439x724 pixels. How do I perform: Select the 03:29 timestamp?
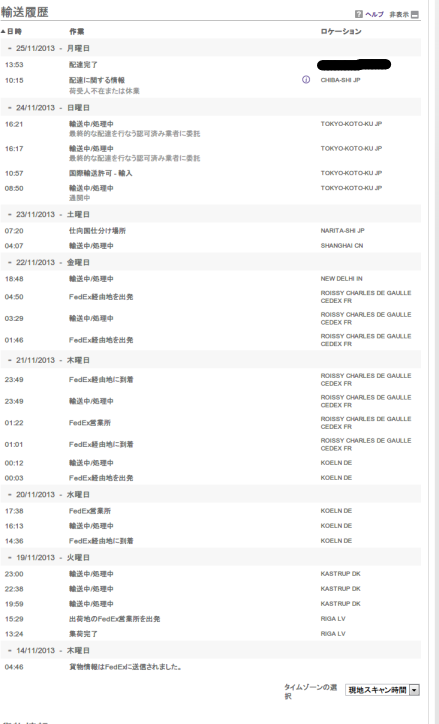coord(14,319)
